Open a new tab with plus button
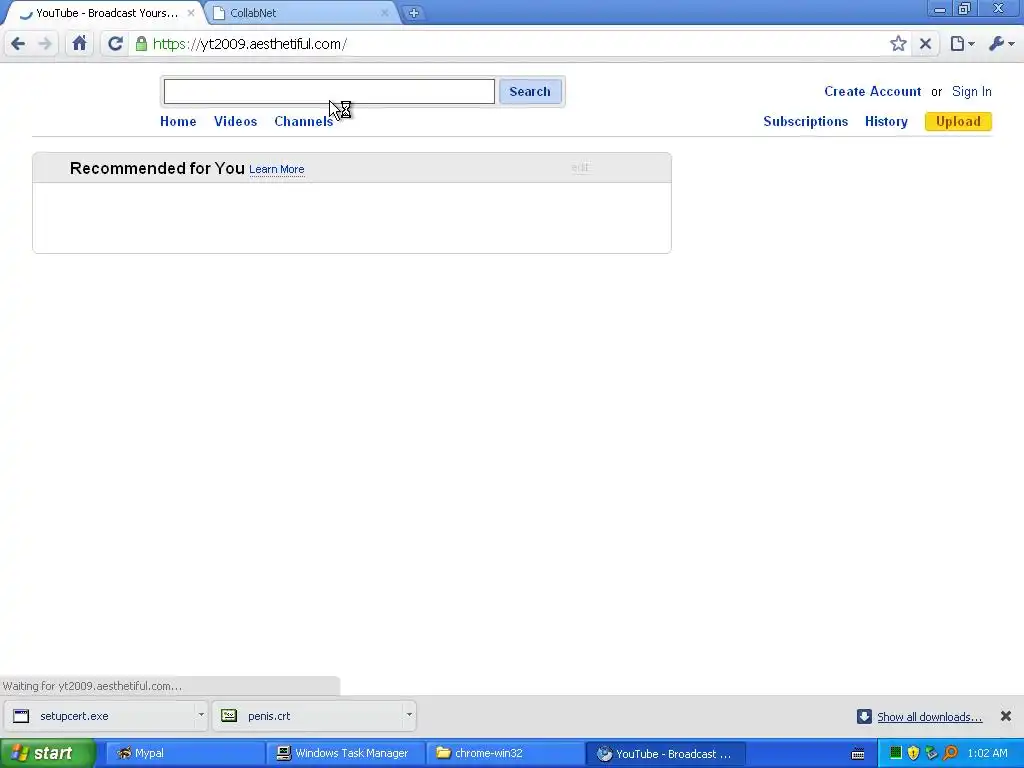 coord(413,13)
